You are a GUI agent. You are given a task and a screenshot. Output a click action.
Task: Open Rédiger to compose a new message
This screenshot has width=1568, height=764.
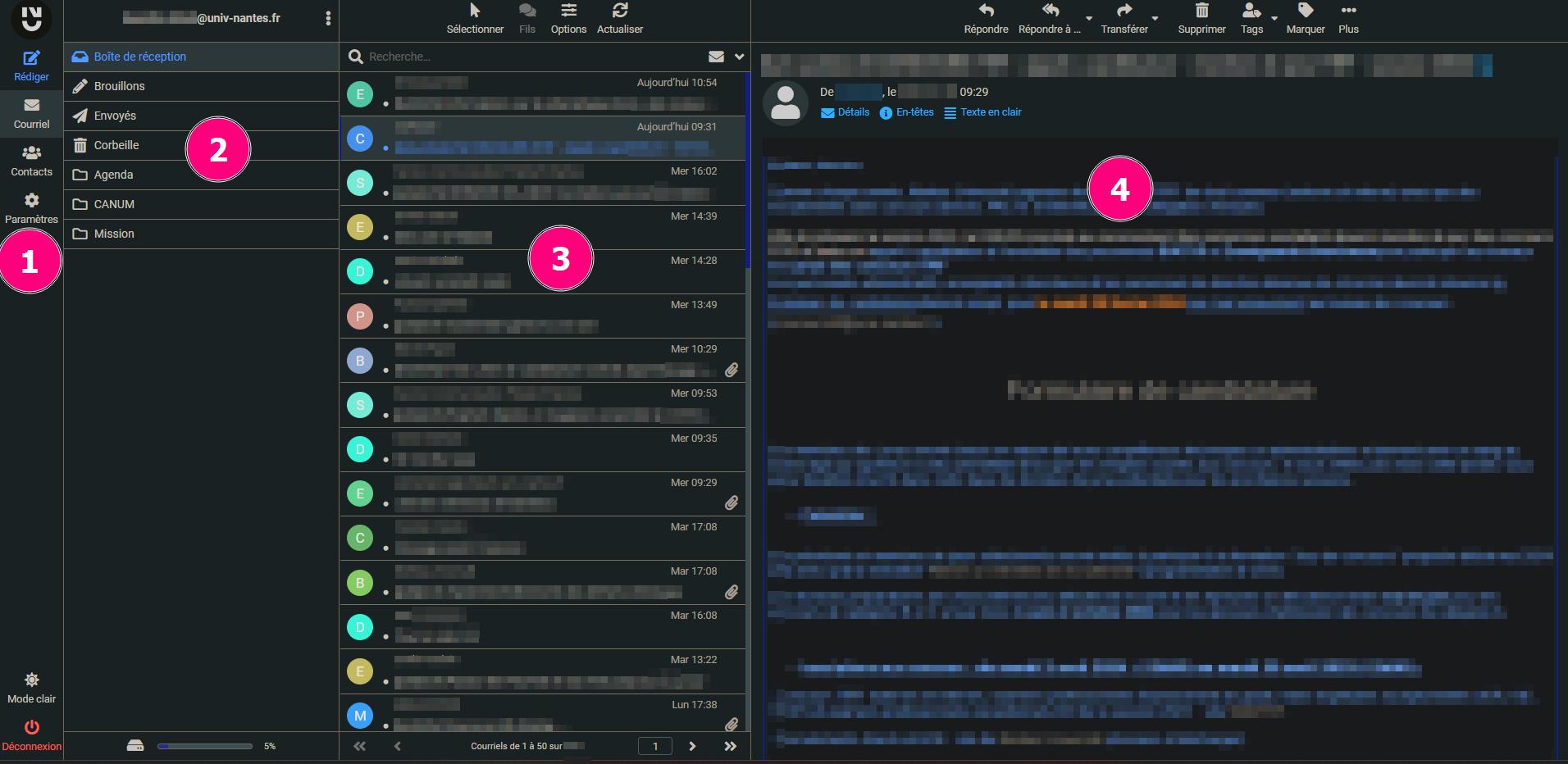(31, 65)
